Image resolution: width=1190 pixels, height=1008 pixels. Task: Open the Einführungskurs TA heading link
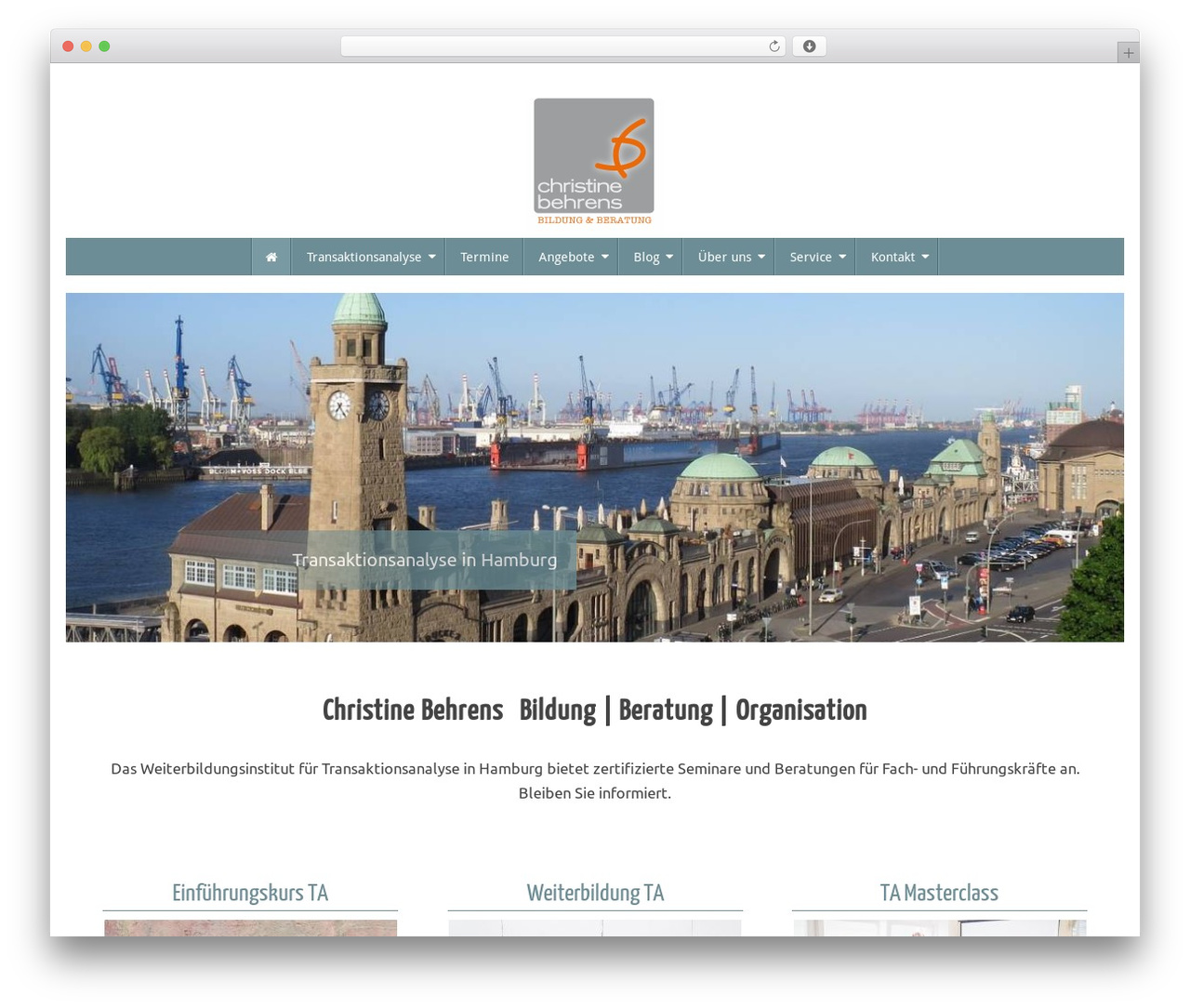(x=250, y=893)
